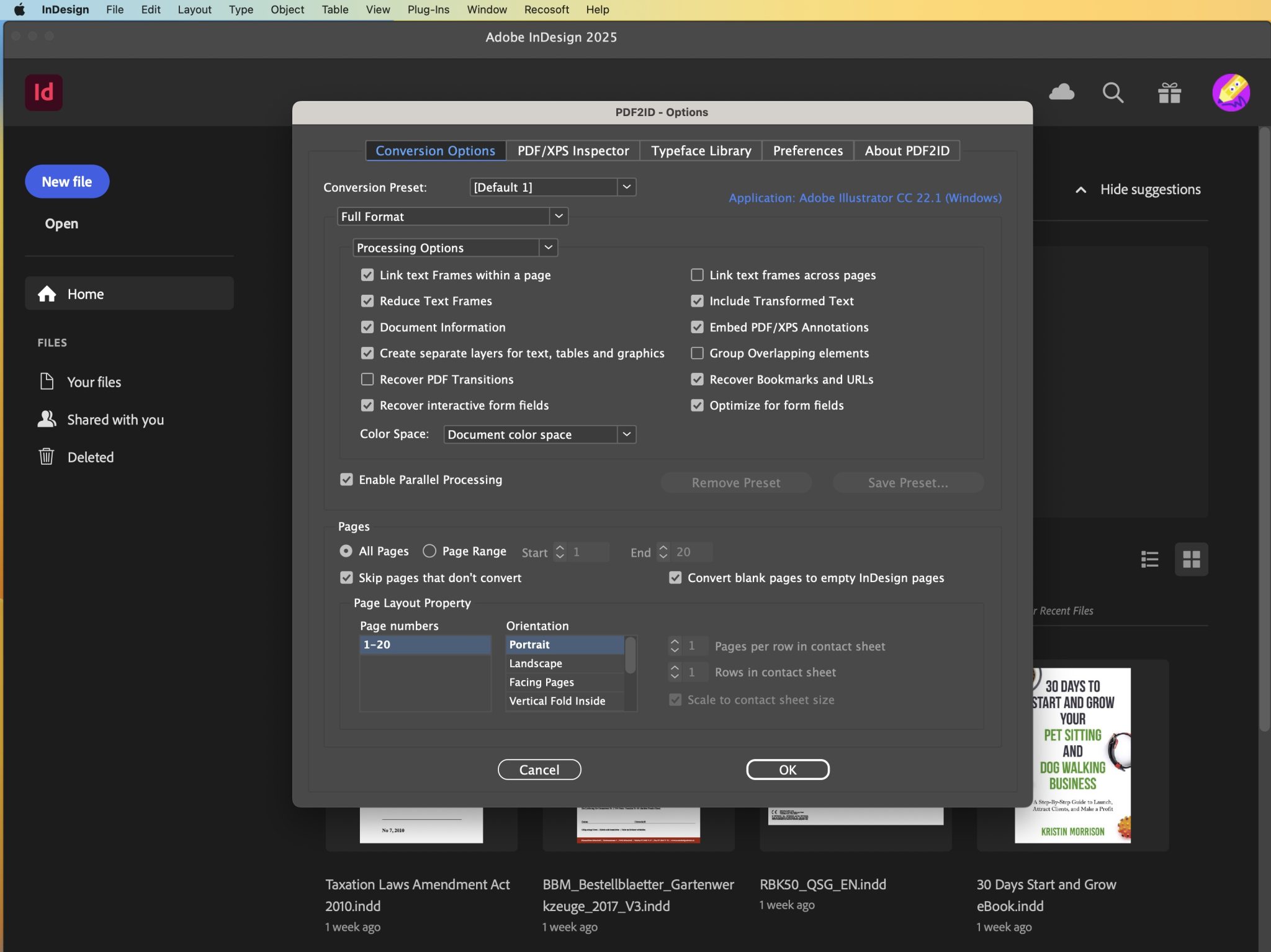Expand the Color Space dropdown
The image size is (1271, 952).
pyautogui.click(x=627, y=434)
